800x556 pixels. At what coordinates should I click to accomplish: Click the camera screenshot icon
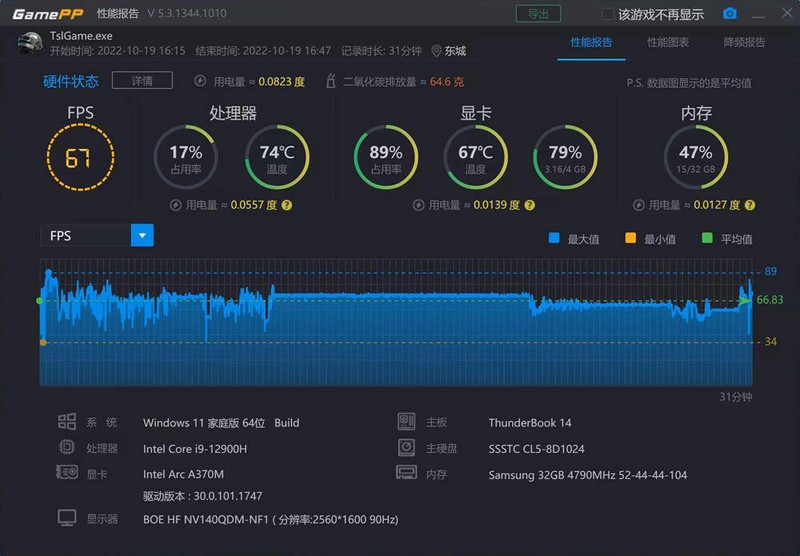pyautogui.click(x=730, y=13)
